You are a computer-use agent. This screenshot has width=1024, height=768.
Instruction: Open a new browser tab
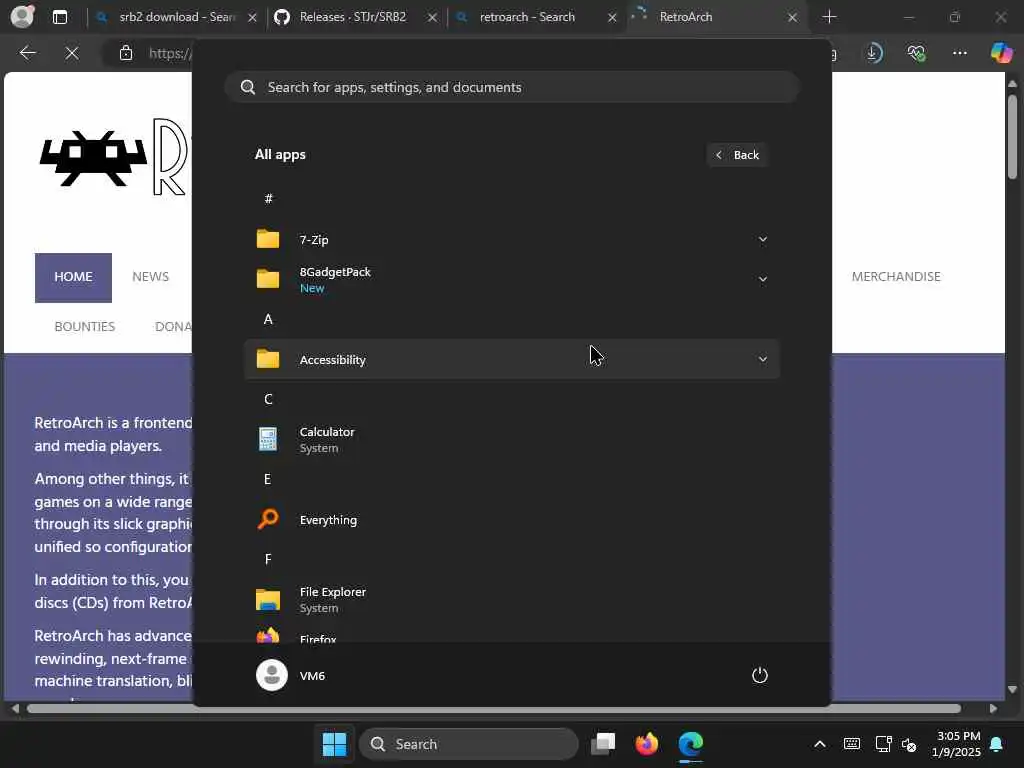click(829, 17)
